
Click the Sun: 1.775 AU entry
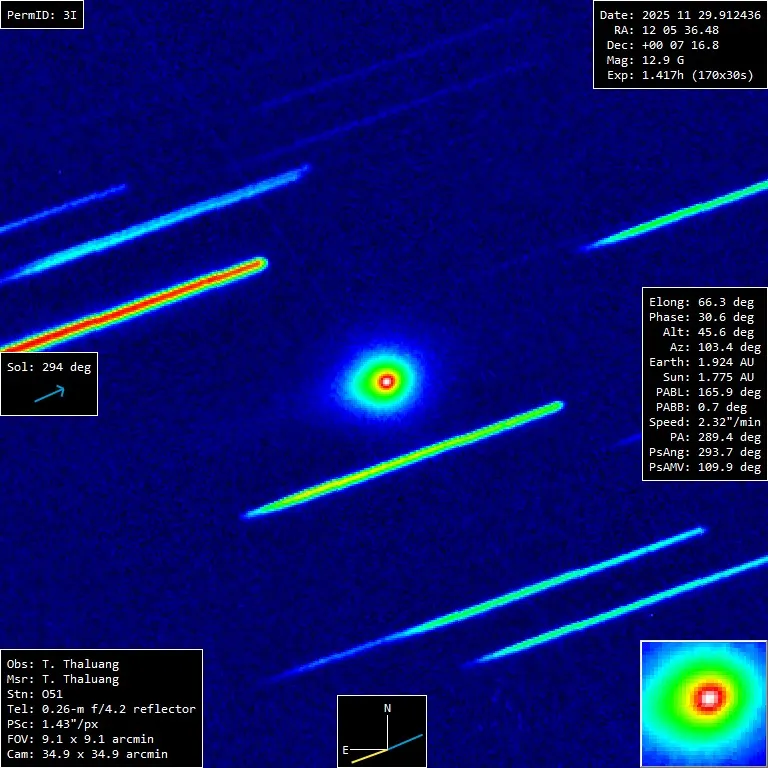point(708,377)
